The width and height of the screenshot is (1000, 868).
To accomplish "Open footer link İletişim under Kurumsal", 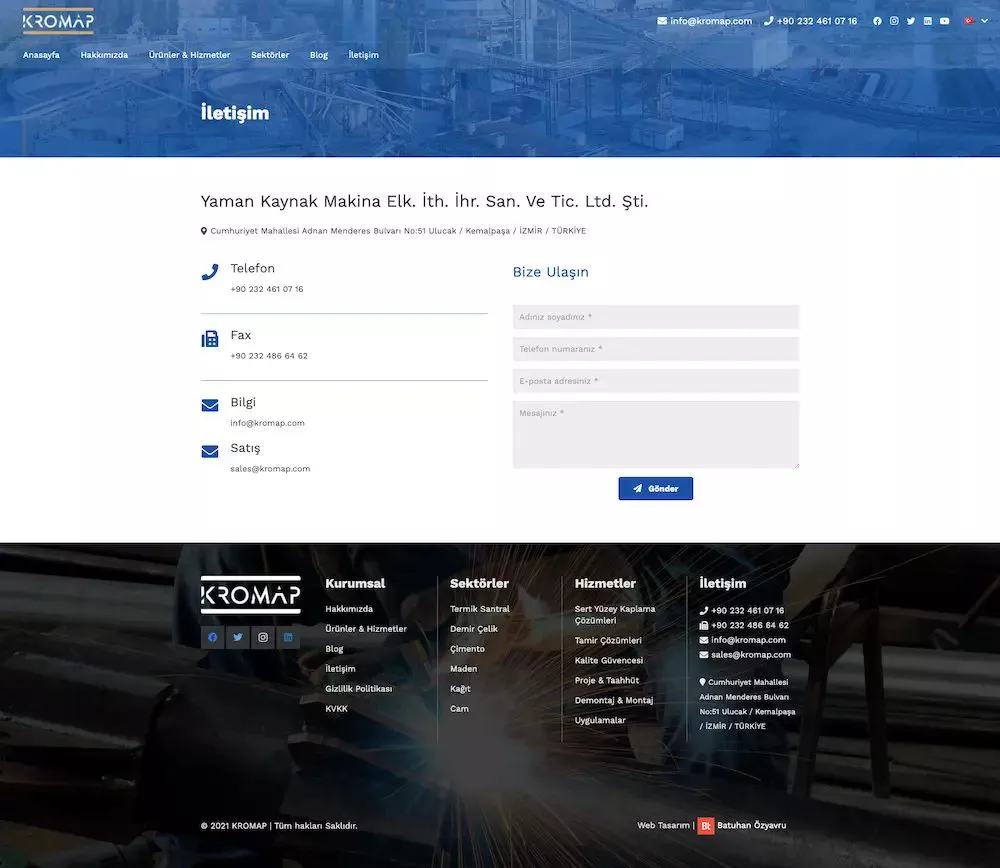I will [x=341, y=669].
